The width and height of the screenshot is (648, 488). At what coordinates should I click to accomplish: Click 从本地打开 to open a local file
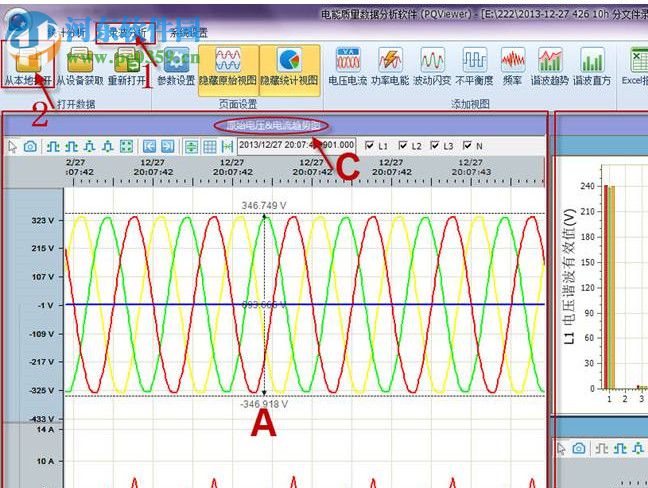[28, 65]
